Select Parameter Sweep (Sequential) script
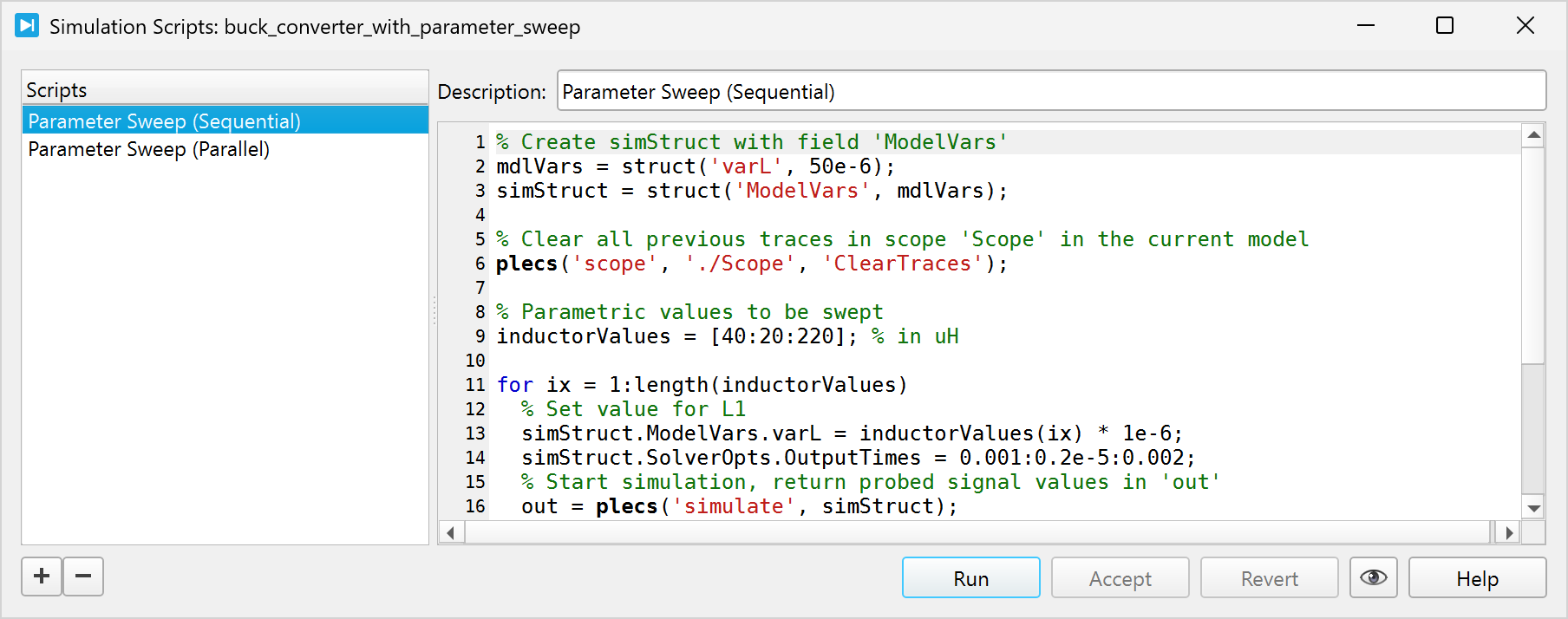 [164, 121]
